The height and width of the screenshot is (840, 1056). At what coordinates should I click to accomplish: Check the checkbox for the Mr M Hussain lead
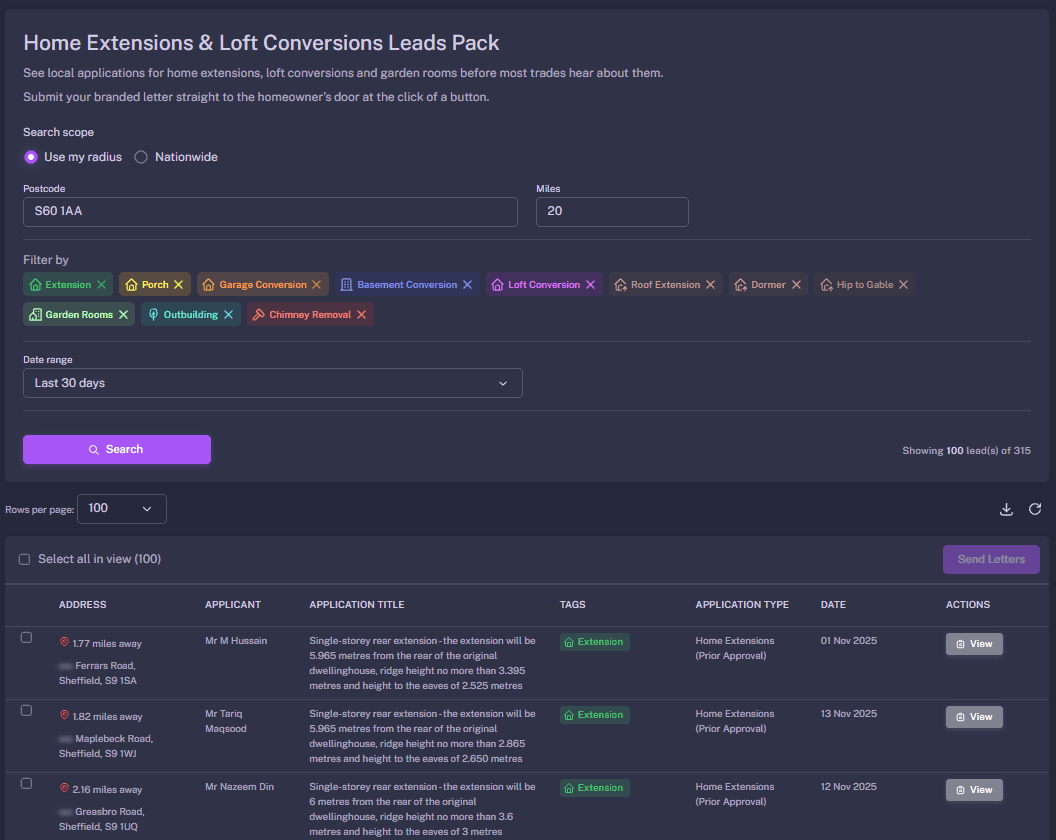pos(26,637)
